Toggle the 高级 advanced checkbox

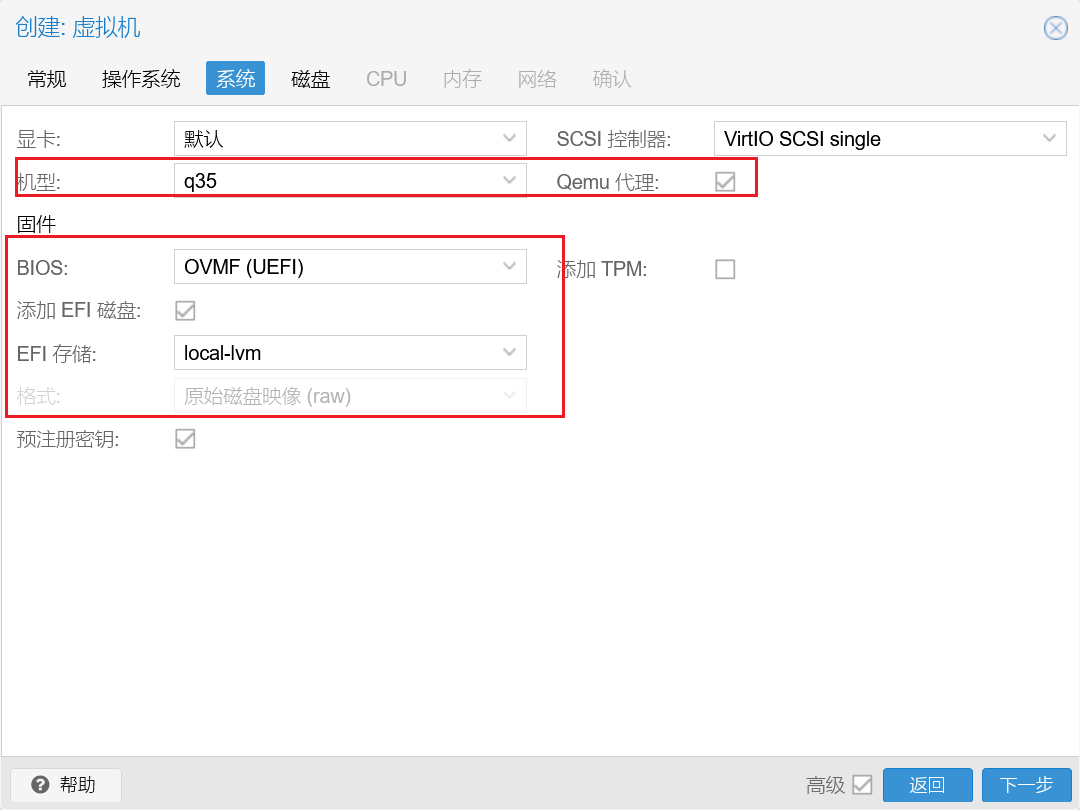(862, 785)
